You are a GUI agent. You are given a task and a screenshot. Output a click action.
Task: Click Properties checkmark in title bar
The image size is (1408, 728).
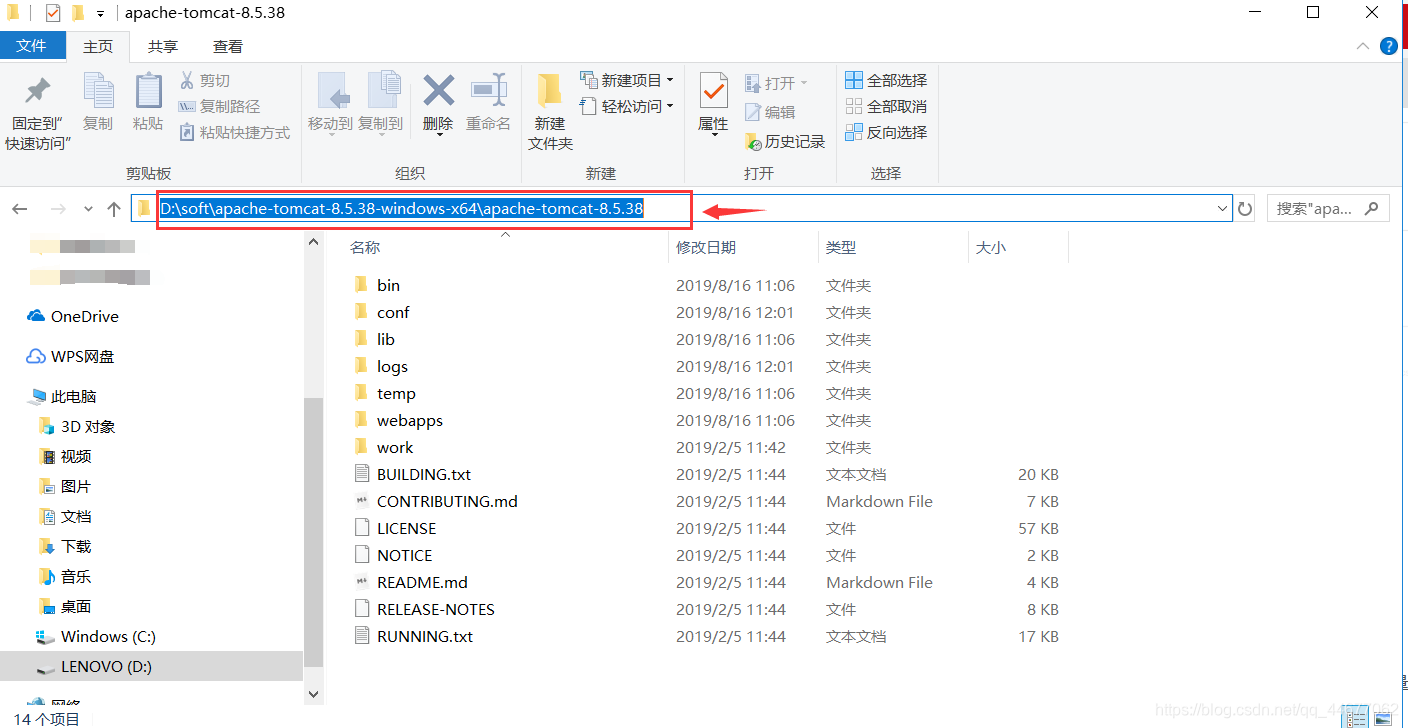(x=53, y=13)
